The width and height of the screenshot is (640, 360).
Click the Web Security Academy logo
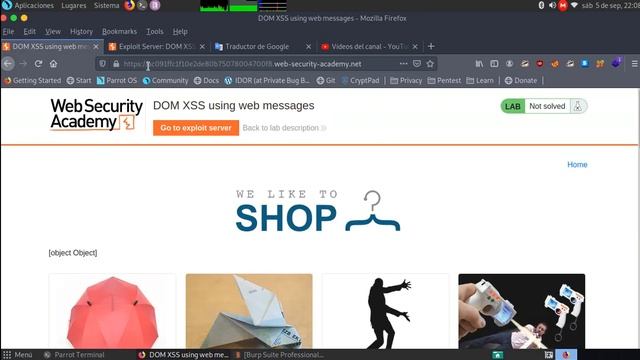coord(96,114)
